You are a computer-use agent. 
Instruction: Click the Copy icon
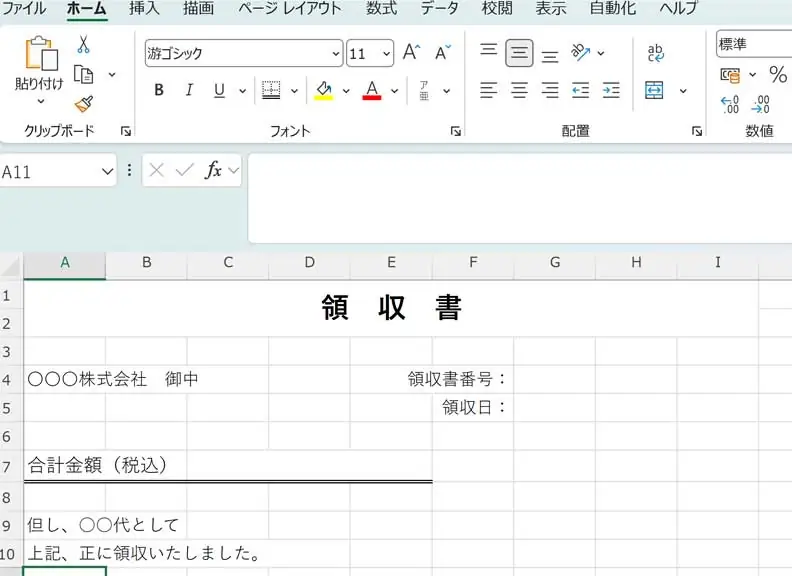(83, 75)
